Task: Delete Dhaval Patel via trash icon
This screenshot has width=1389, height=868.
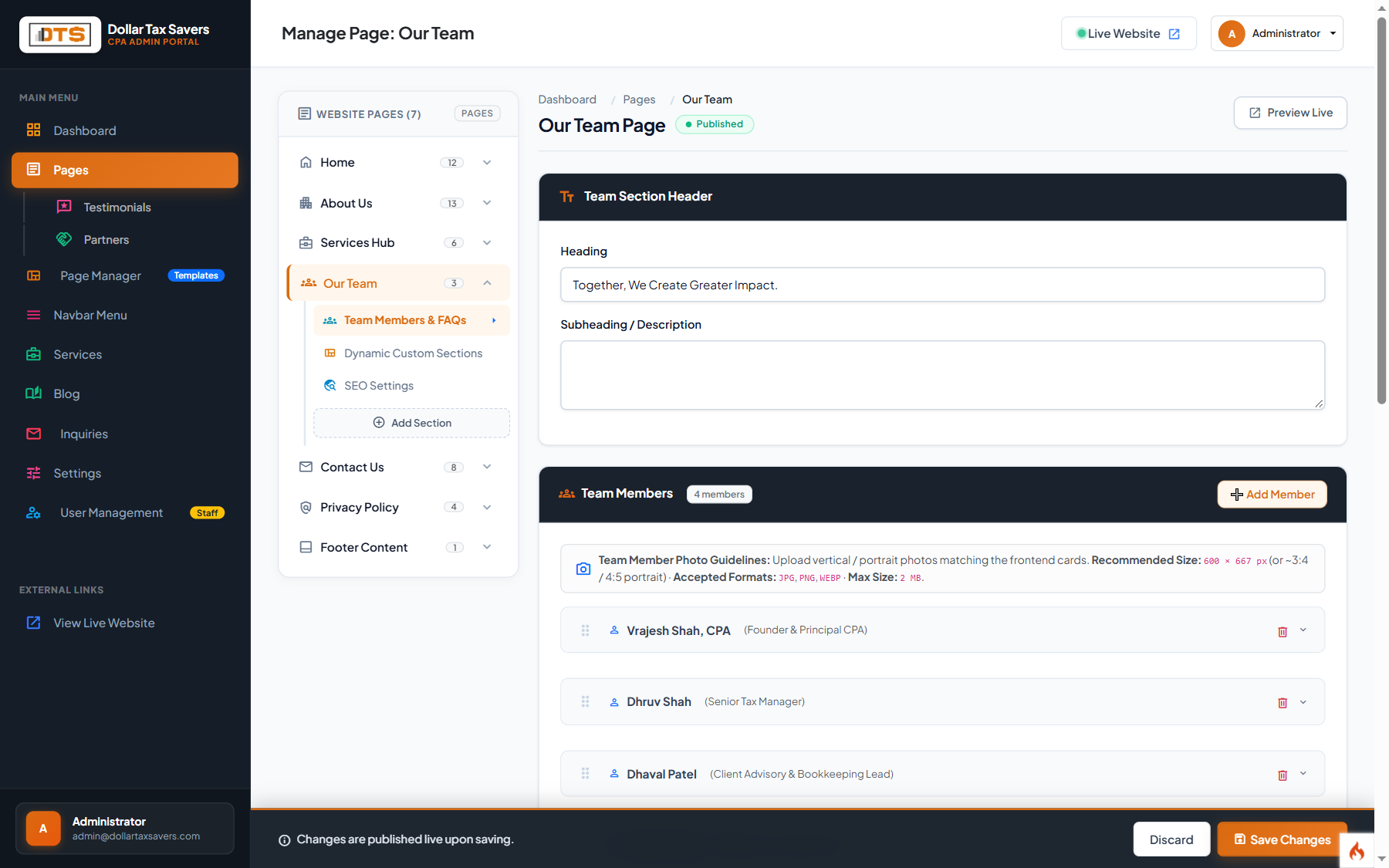Action: [1283, 775]
